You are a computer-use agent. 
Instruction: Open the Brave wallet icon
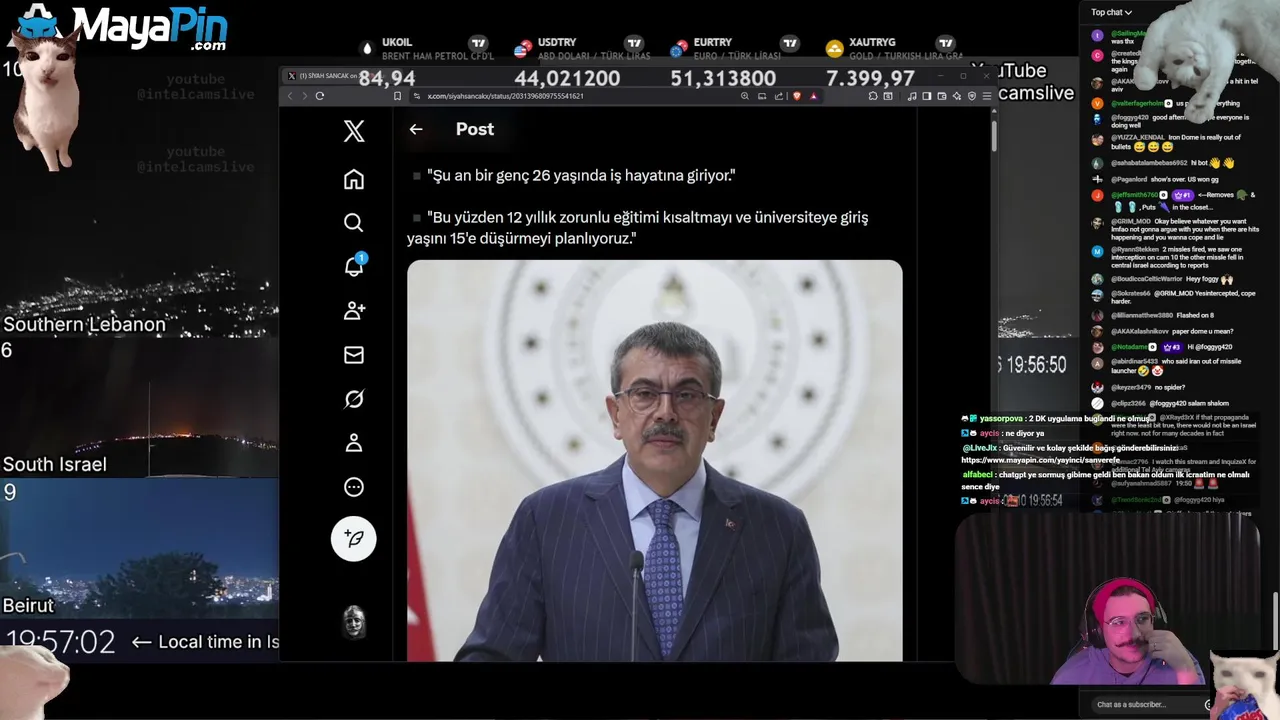tap(942, 96)
